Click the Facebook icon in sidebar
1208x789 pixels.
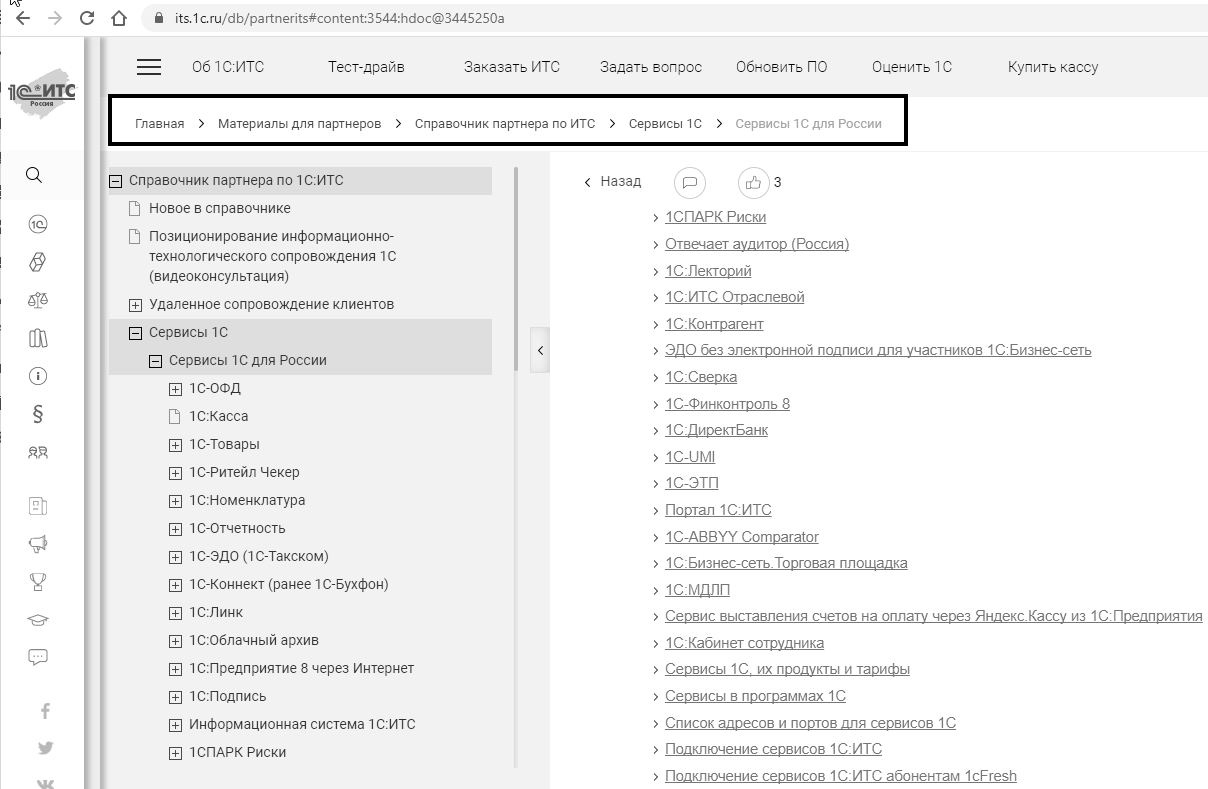45,711
